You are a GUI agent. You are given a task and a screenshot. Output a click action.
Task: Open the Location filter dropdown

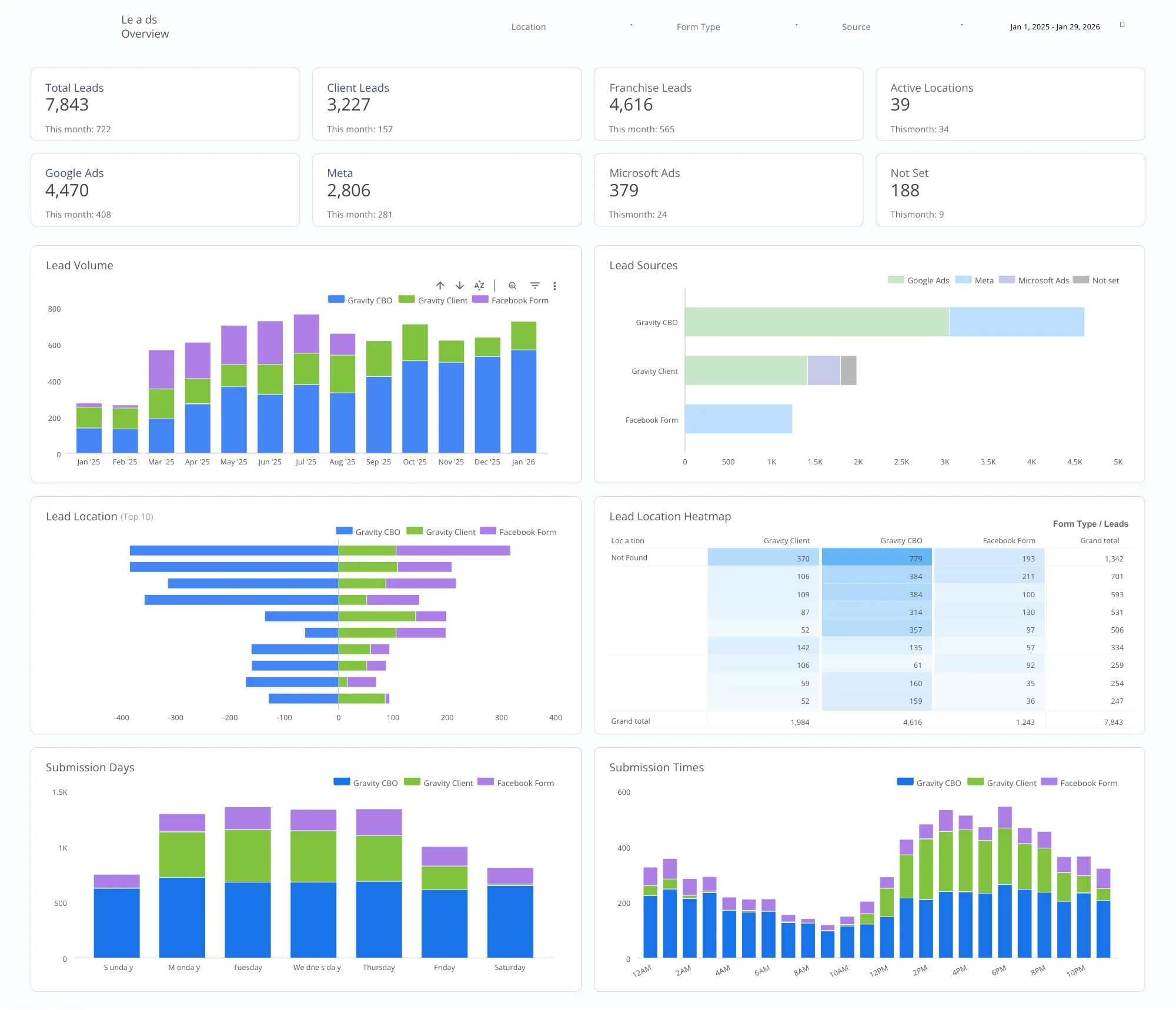[x=572, y=27]
